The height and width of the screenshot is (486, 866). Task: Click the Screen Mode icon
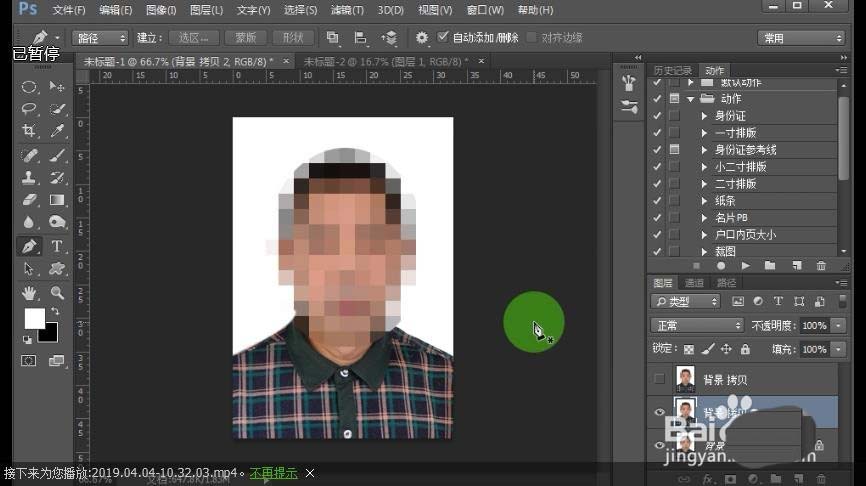point(56,361)
